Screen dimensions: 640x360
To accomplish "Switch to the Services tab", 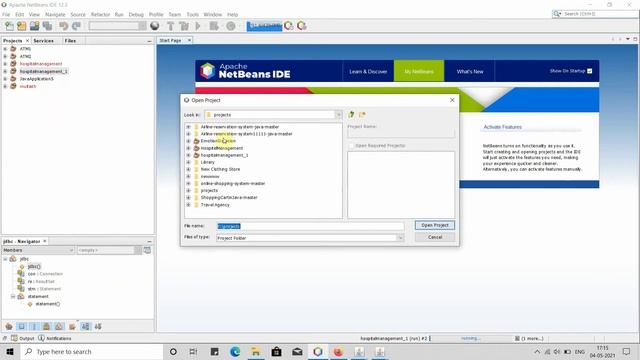I will point(44,41).
